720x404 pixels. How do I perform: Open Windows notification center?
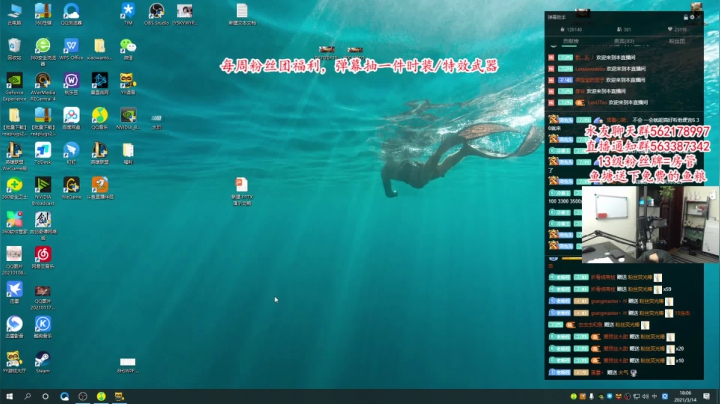point(707,396)
